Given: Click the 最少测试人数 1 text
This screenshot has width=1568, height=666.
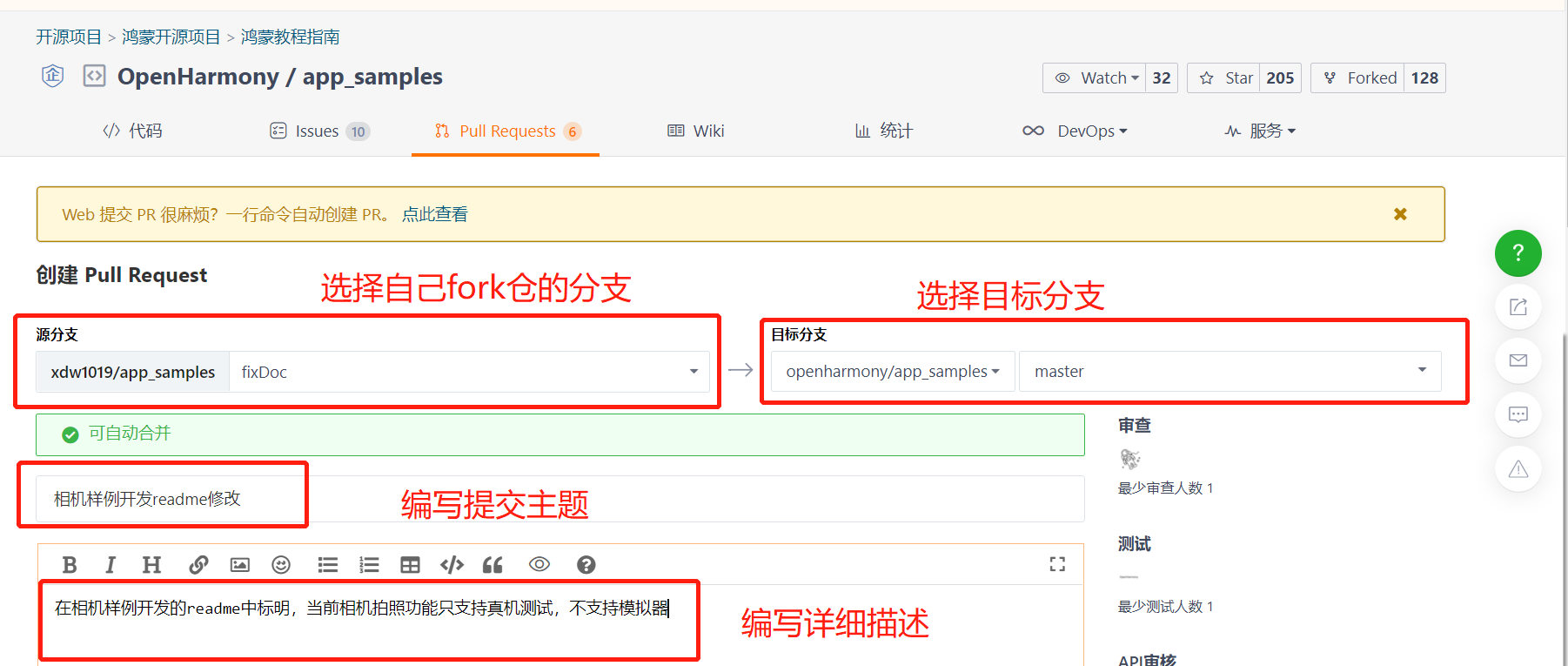Looking at the screenshot, I should pos(1165,606).
